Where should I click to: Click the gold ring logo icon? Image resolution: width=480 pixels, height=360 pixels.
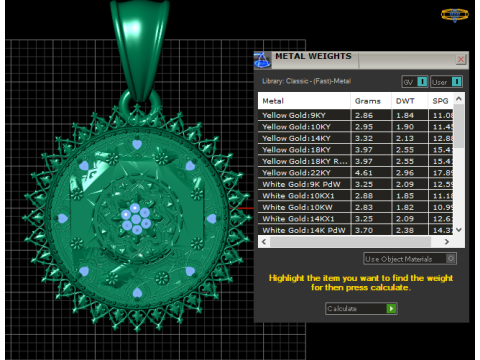click(x=455, y=15)
